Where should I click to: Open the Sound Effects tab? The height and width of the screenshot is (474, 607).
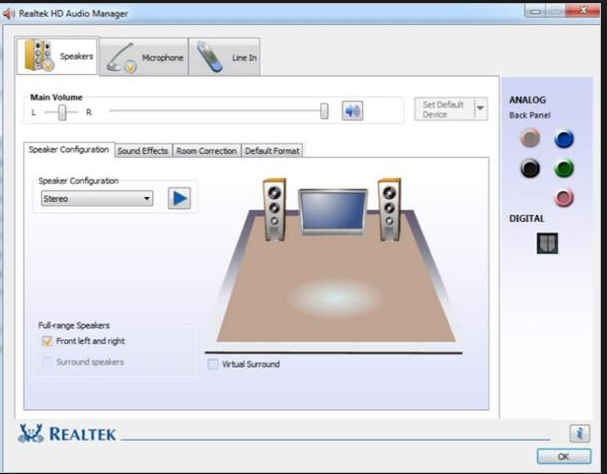143,151
